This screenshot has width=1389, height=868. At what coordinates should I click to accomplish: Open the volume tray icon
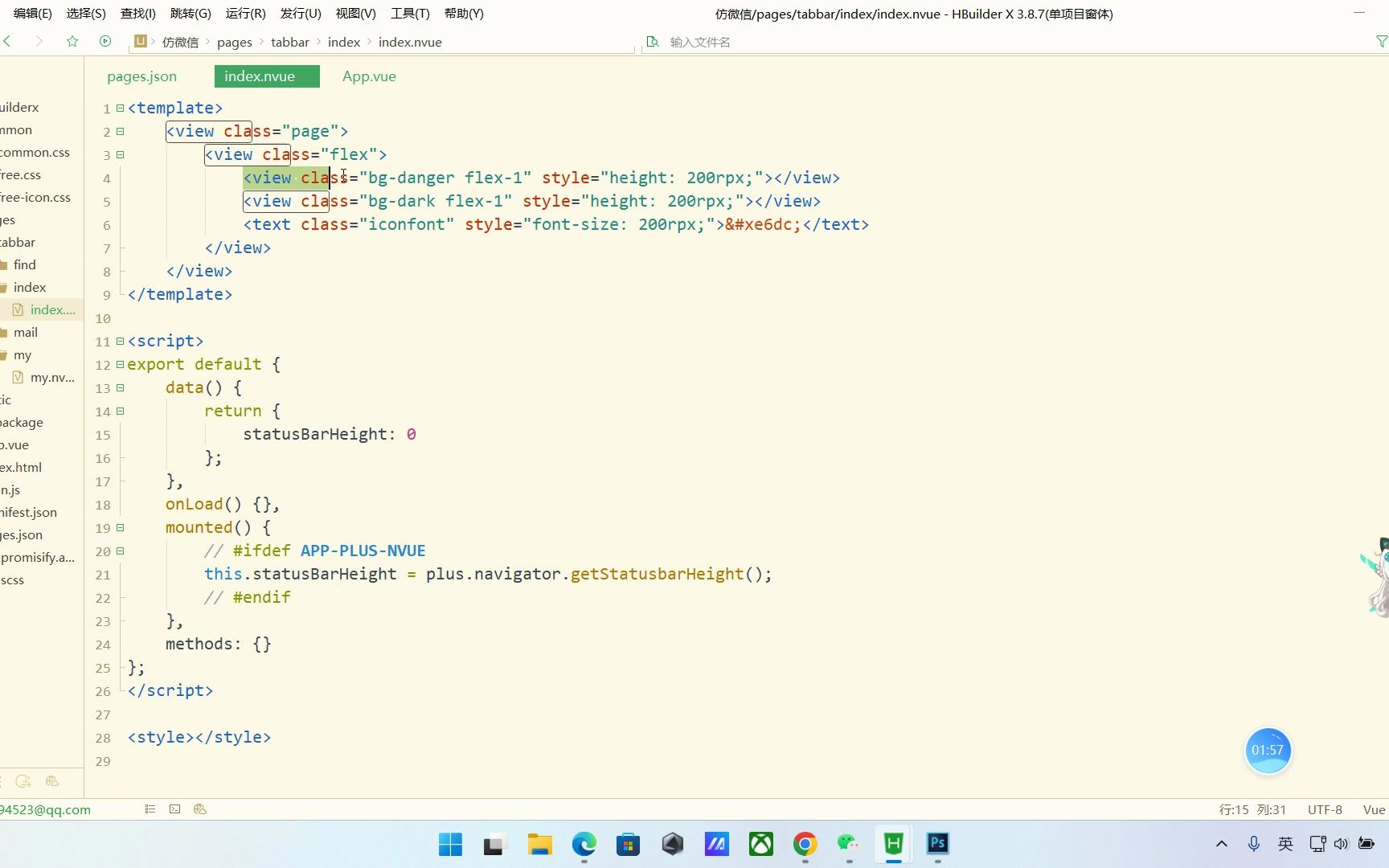pyautogui.click(x=1341, y=844)
